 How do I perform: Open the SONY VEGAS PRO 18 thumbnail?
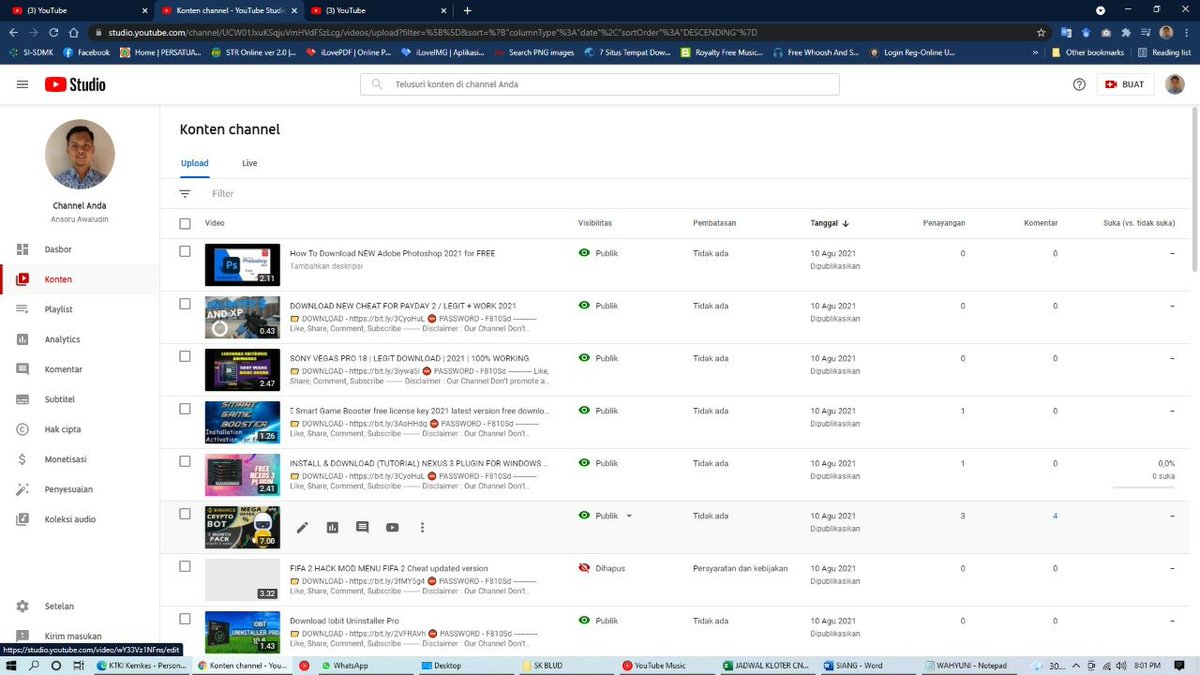click(242, 370)
